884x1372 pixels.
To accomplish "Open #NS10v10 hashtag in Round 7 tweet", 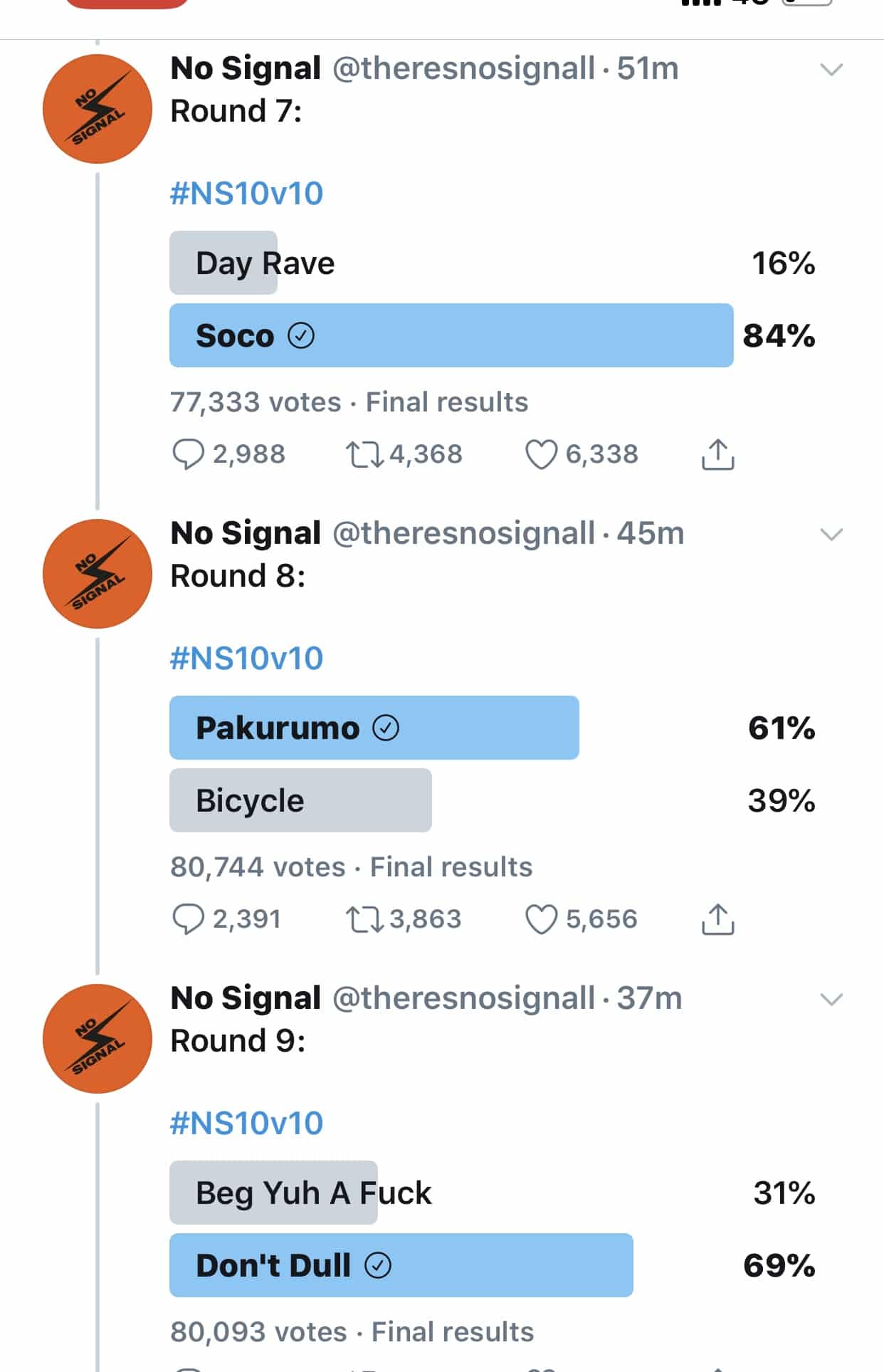I will (246, 194).
